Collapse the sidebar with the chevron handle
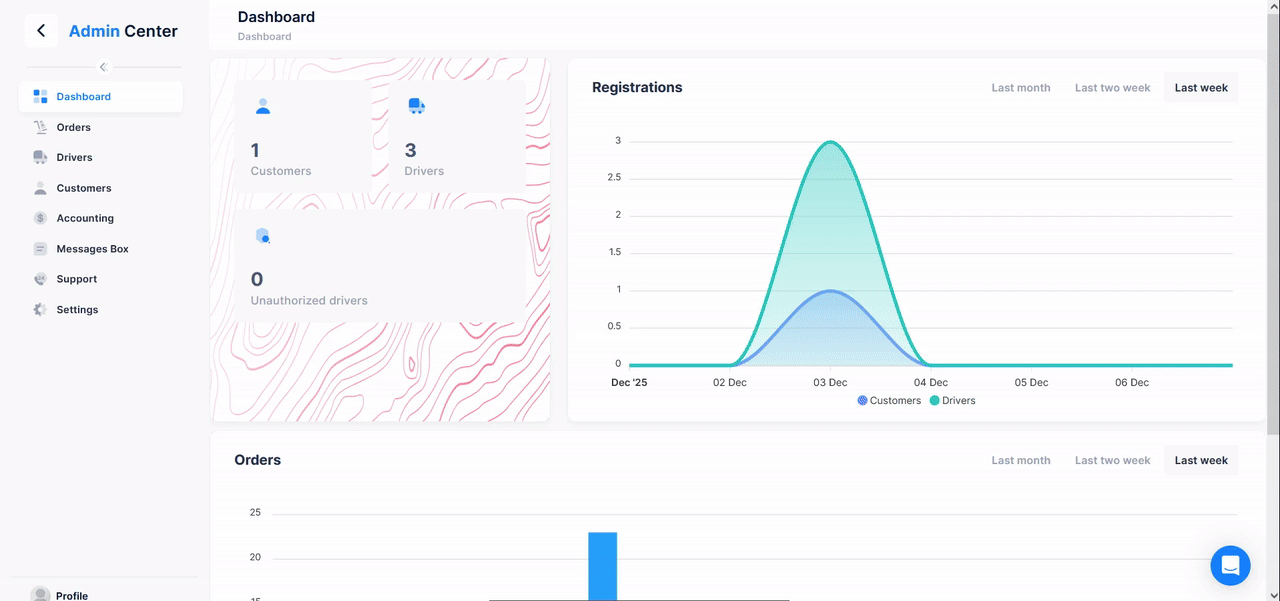Image resolution: width=1280 pixels, height=601 pixels. (102, 67)
